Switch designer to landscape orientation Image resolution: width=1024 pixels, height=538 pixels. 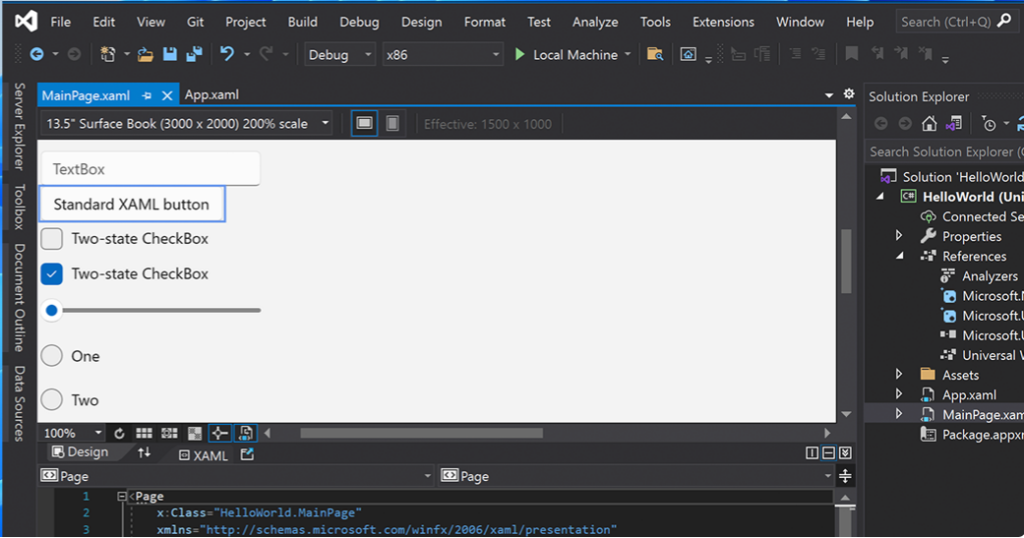tap(365, 123)
